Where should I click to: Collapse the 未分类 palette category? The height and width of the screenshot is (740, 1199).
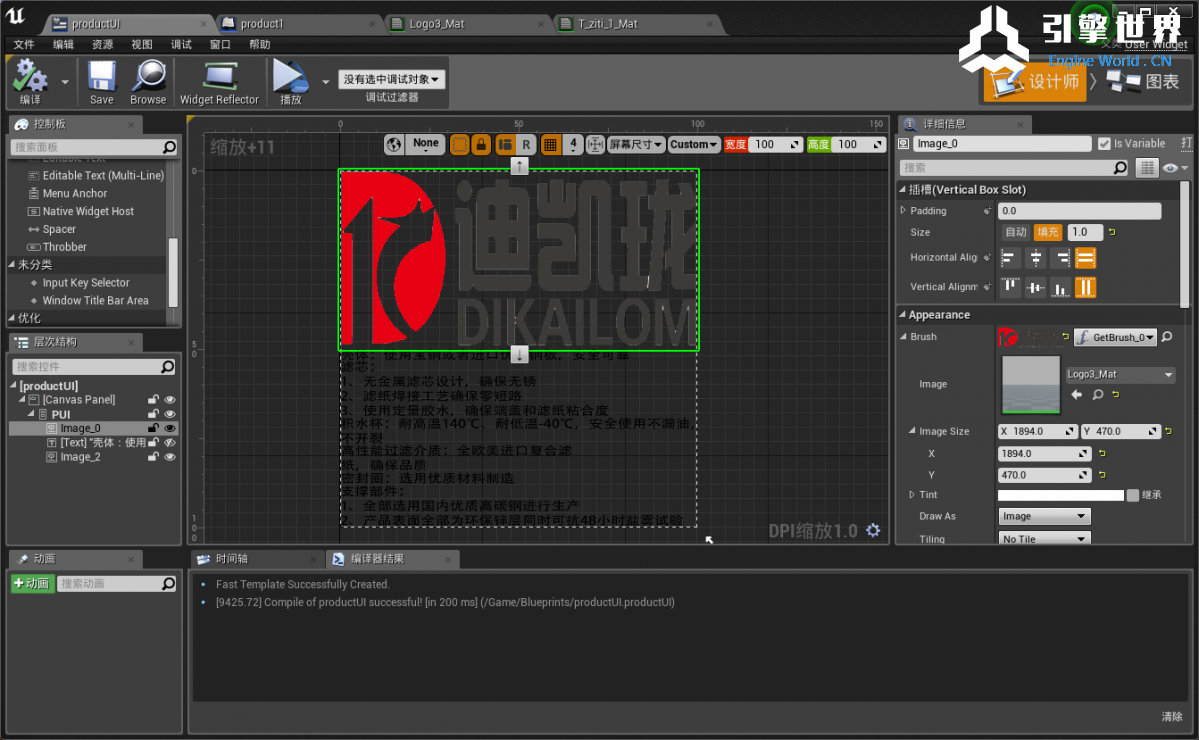(x=12, y=265)
